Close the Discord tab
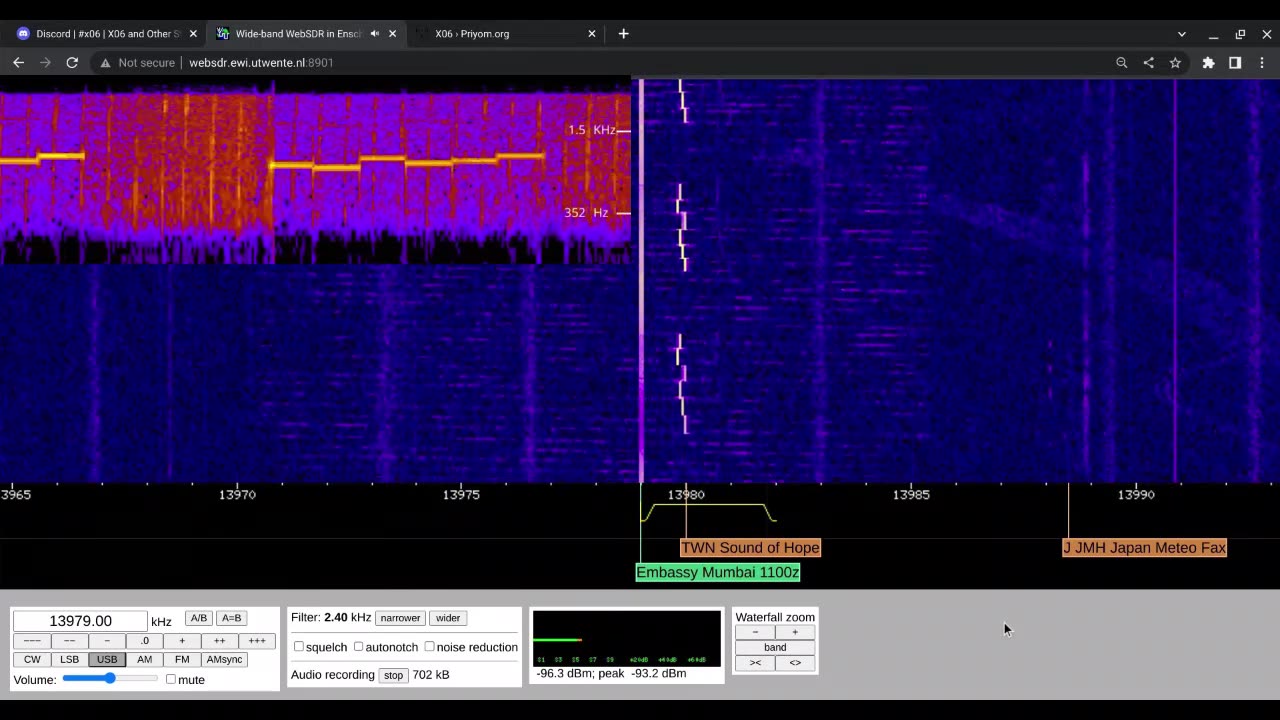 [193, 33]
